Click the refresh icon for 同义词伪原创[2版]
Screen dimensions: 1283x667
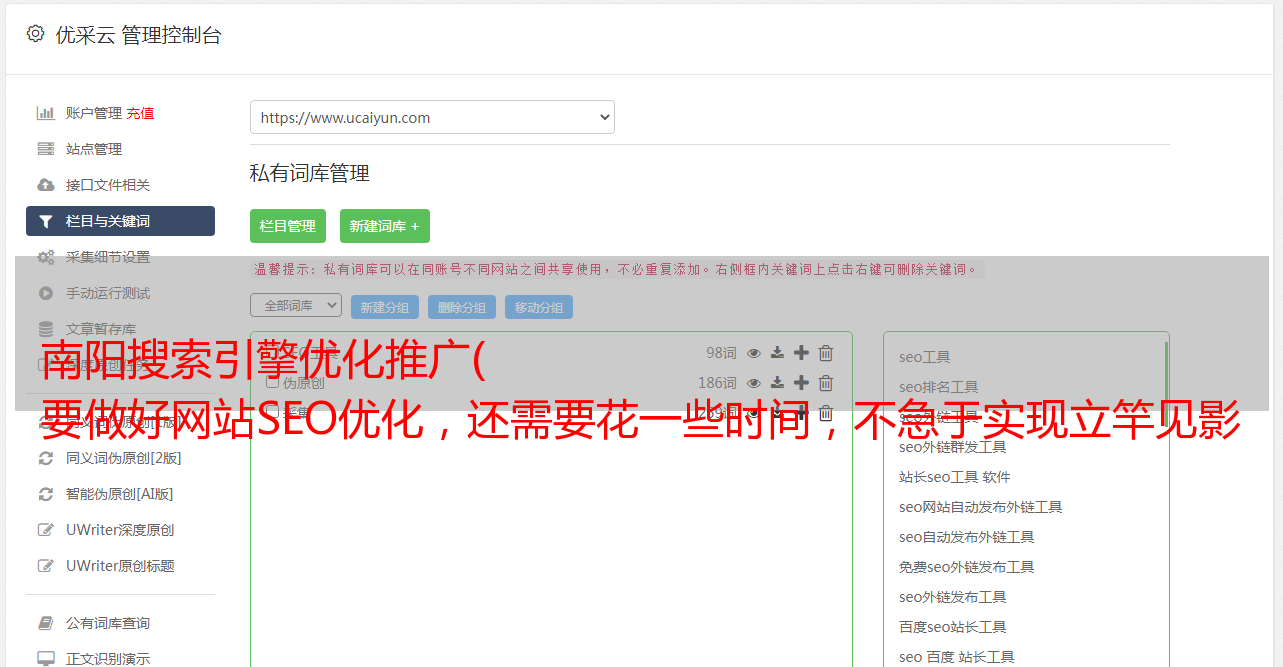click(x=46, y=458)
